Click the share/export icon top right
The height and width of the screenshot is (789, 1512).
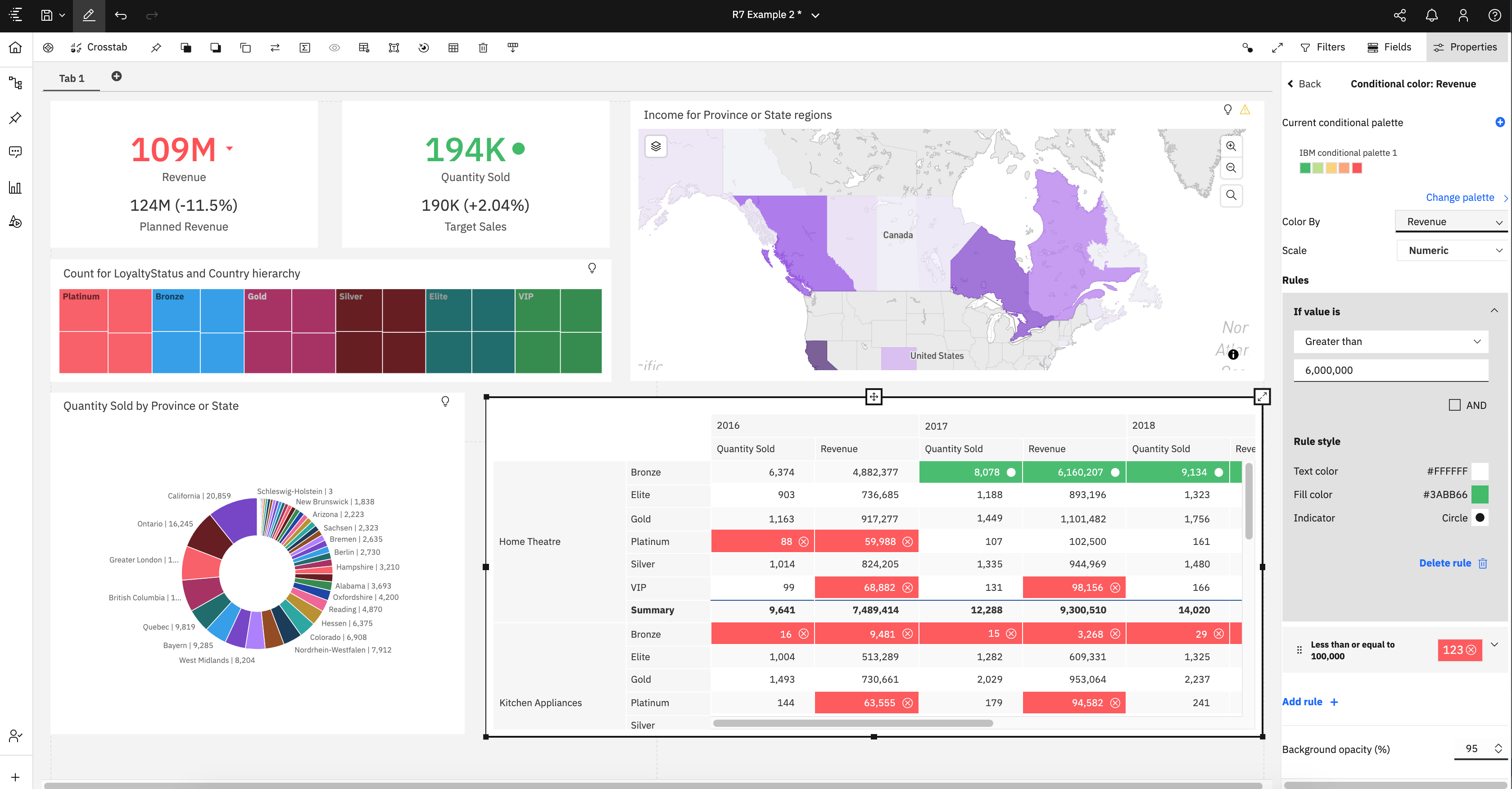[x=1399, y=15]
